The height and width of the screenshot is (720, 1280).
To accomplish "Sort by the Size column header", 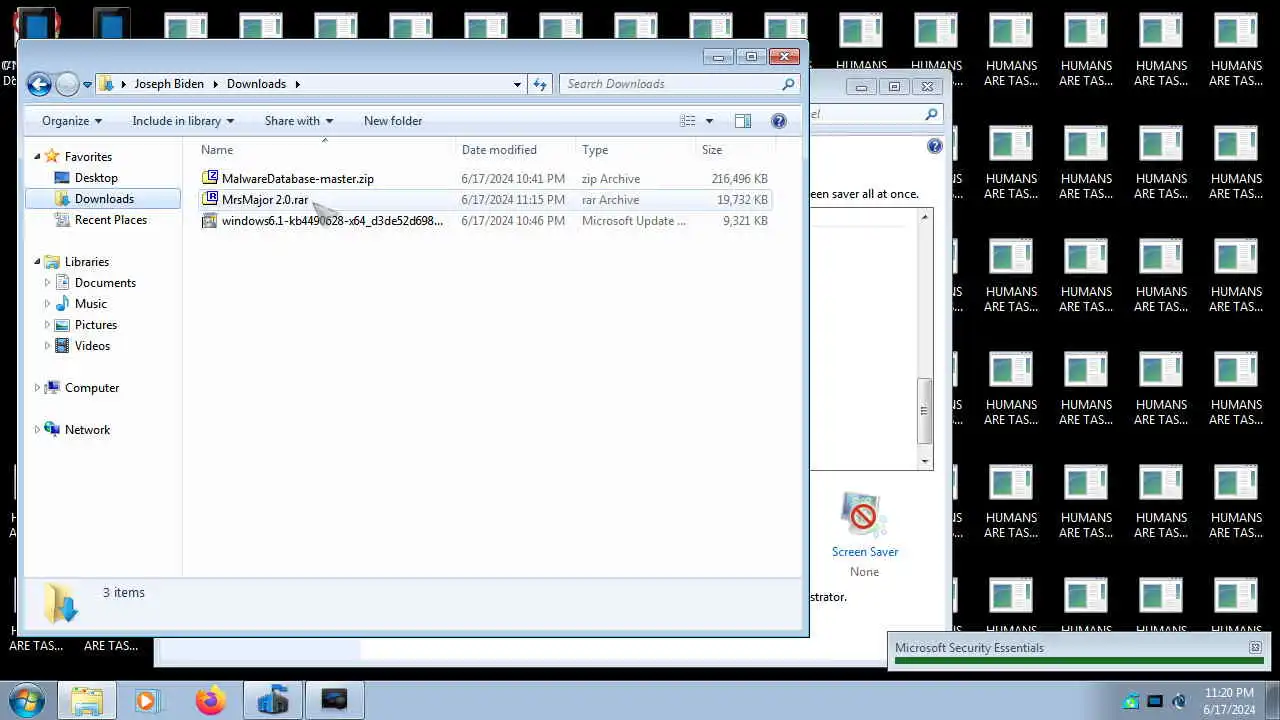I will 735,150.
